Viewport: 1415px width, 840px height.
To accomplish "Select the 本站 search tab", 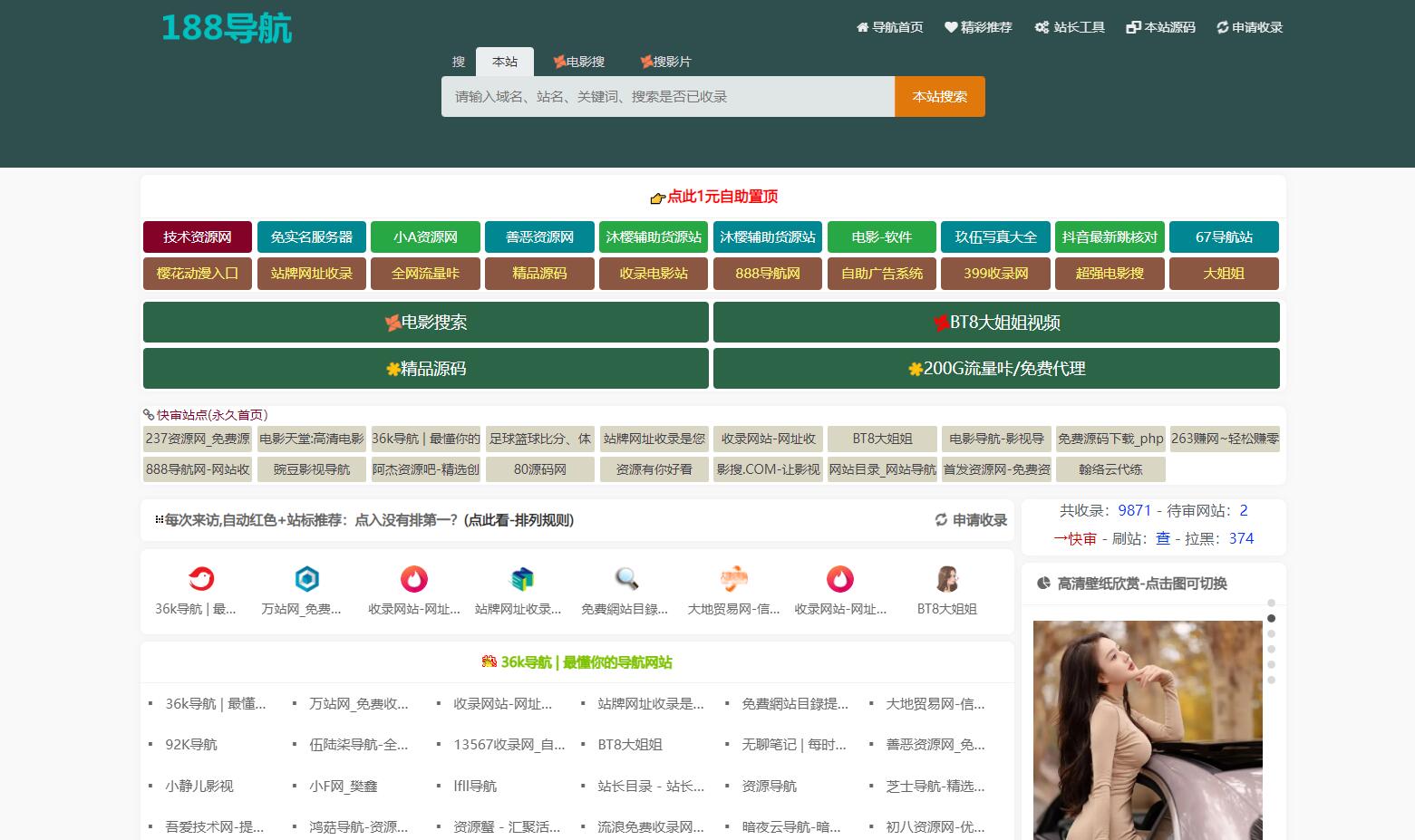I will [x=505, y=62].
